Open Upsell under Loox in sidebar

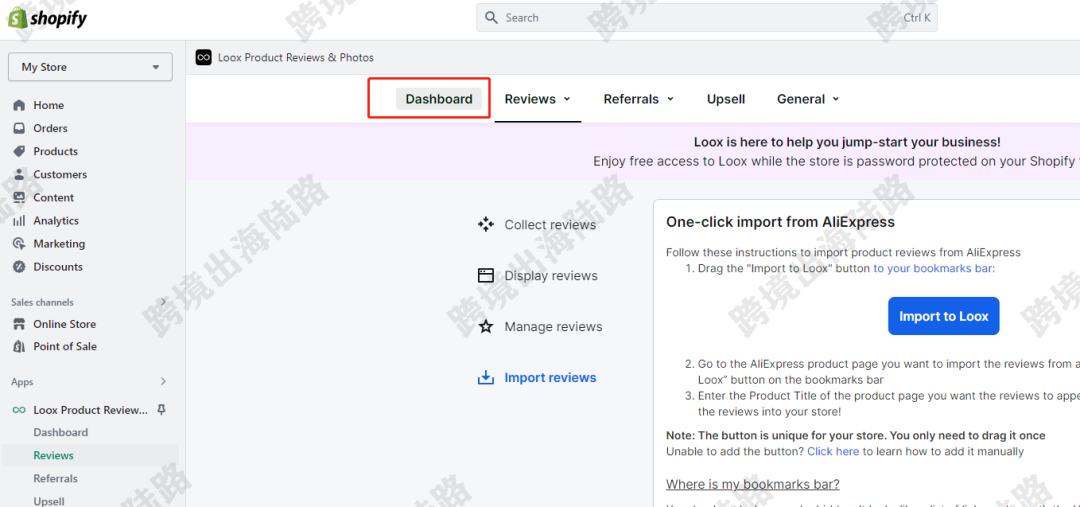49,501
